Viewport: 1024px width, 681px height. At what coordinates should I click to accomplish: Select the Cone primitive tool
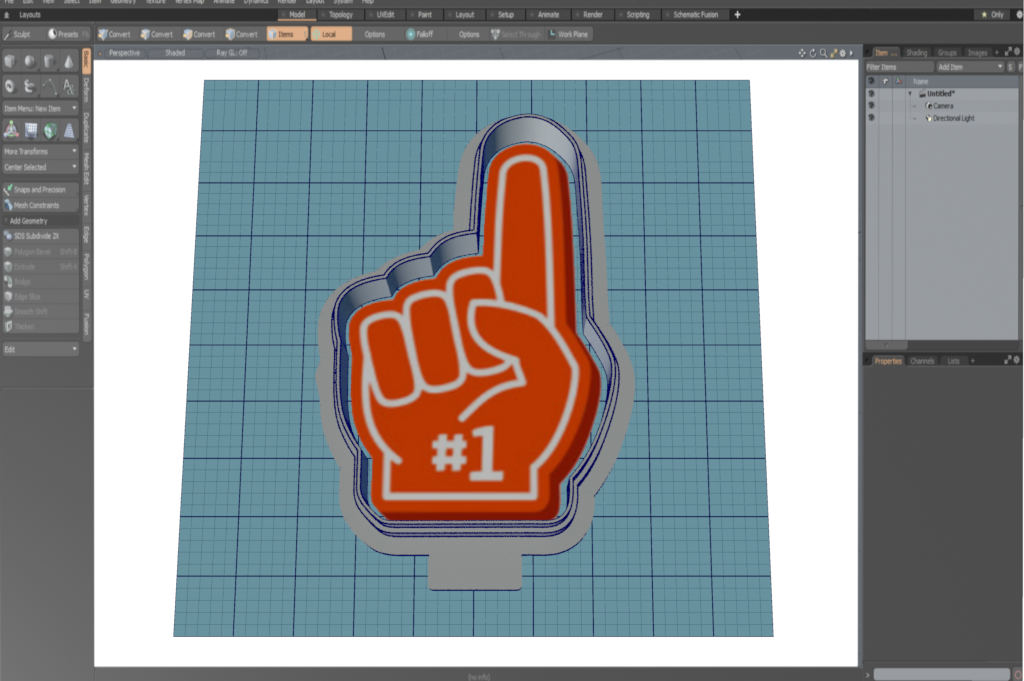click(x=68, y=62)
